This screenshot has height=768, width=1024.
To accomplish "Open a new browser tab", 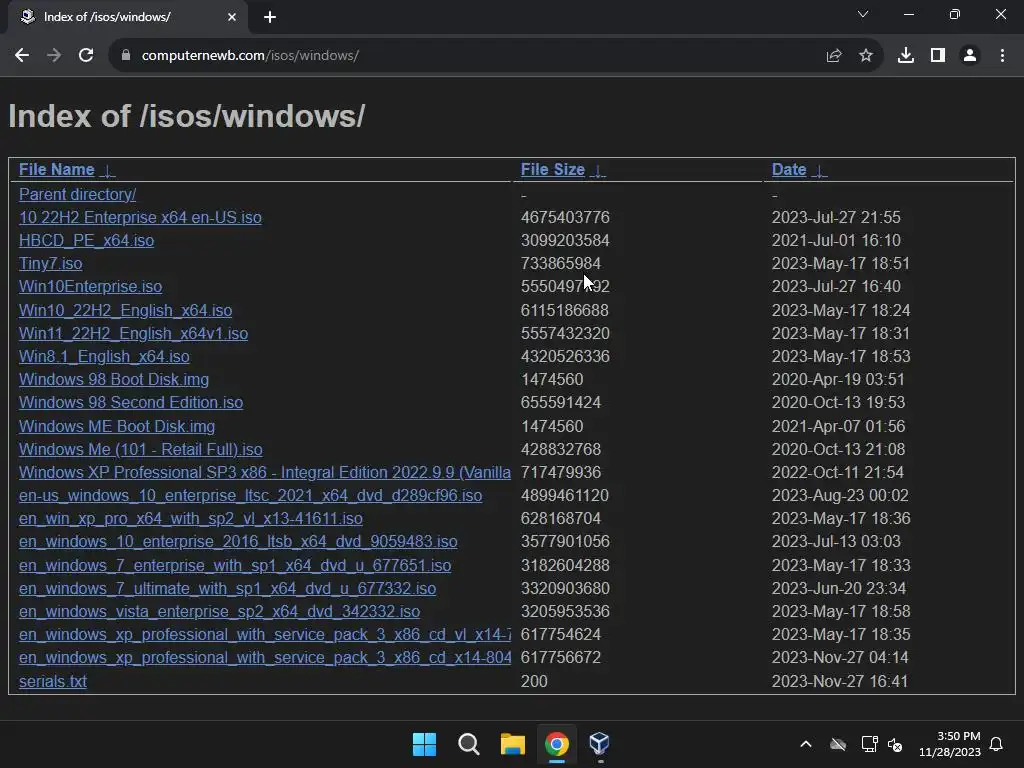I will pyautogui.click(x=270, y=17).
